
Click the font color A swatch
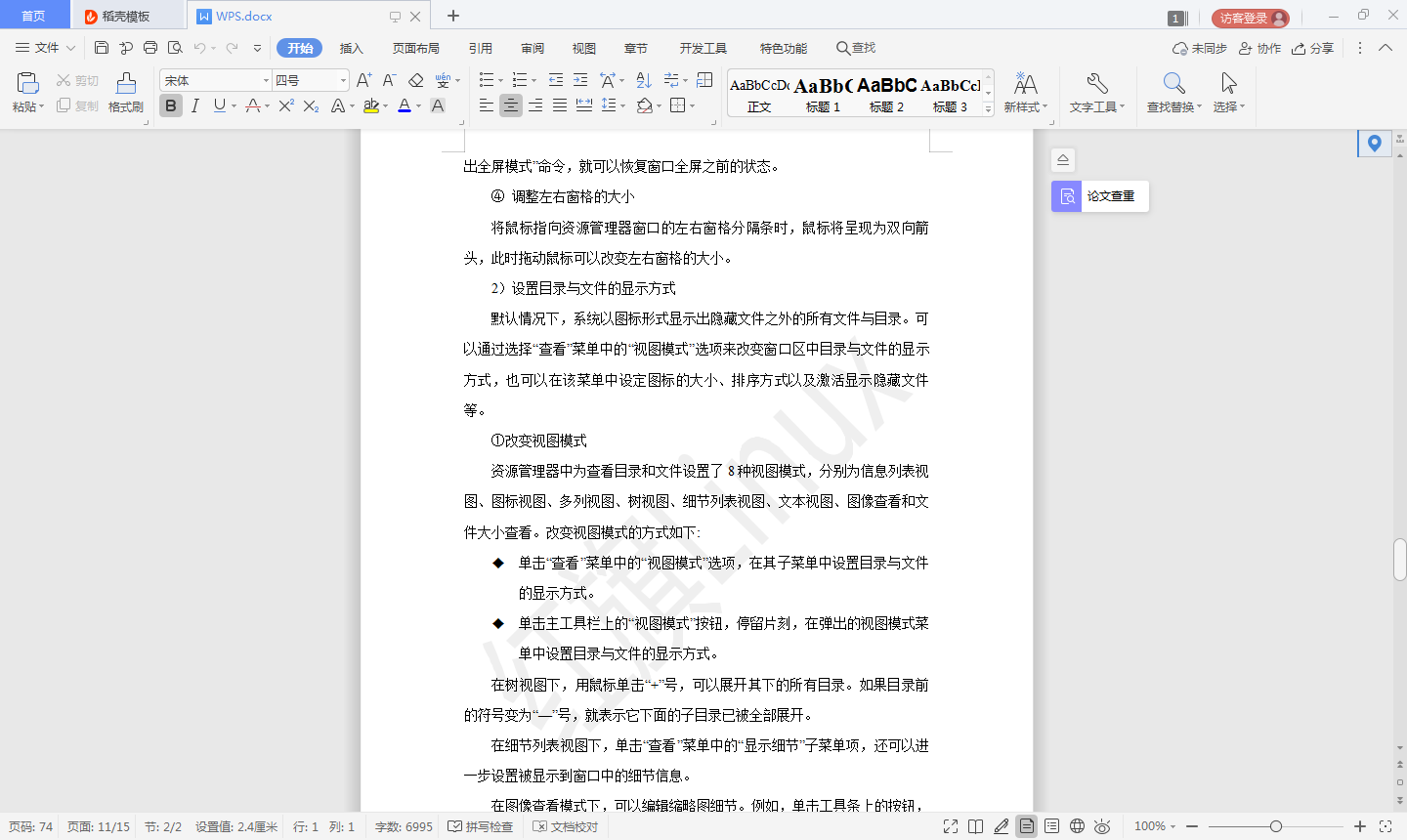pyautogui.click(x=405, y=105)
